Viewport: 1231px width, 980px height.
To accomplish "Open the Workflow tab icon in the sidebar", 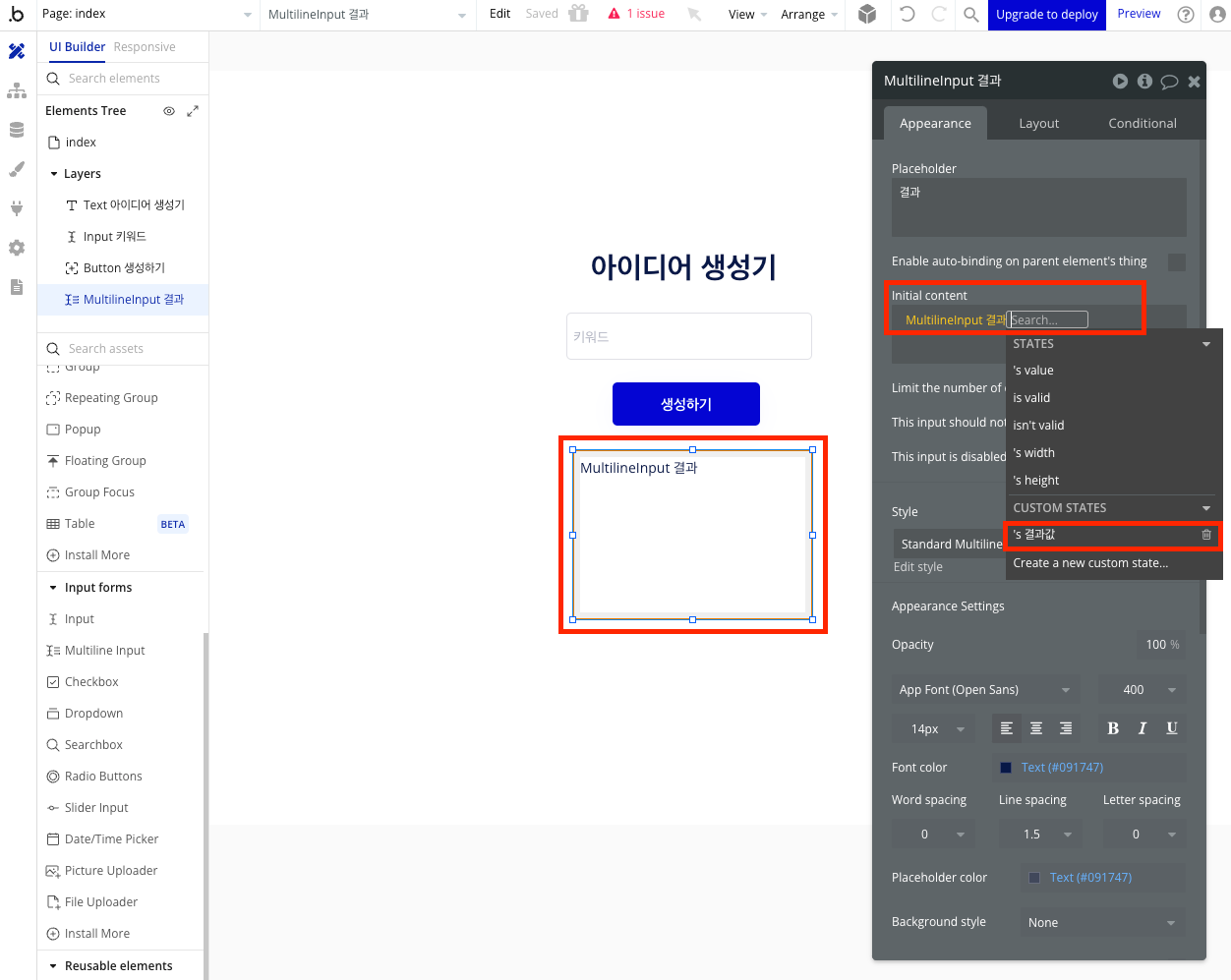I will pos(17,90).
